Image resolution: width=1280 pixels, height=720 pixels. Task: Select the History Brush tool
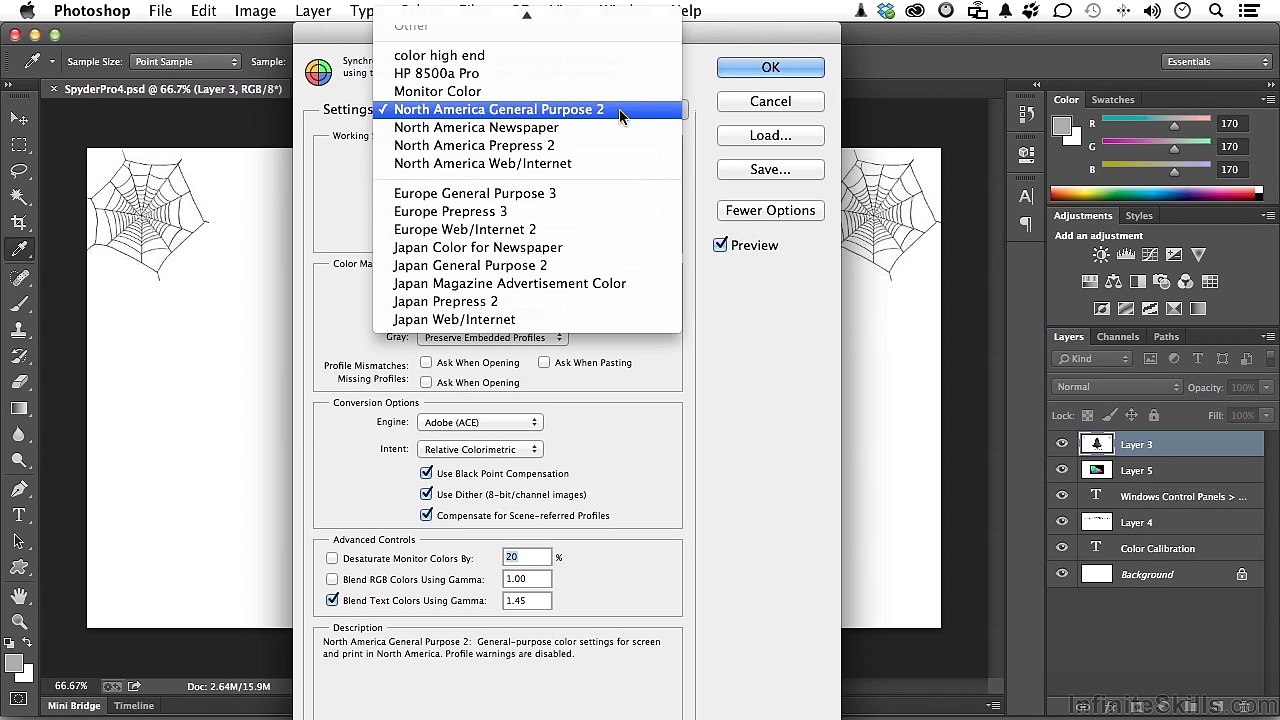pyautogui.click(x=19, y=355)
